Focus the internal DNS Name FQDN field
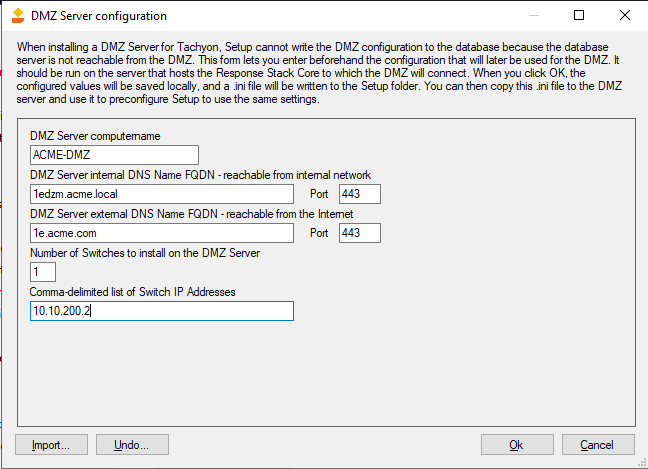 pyautogui.click(x=162, y=194)
